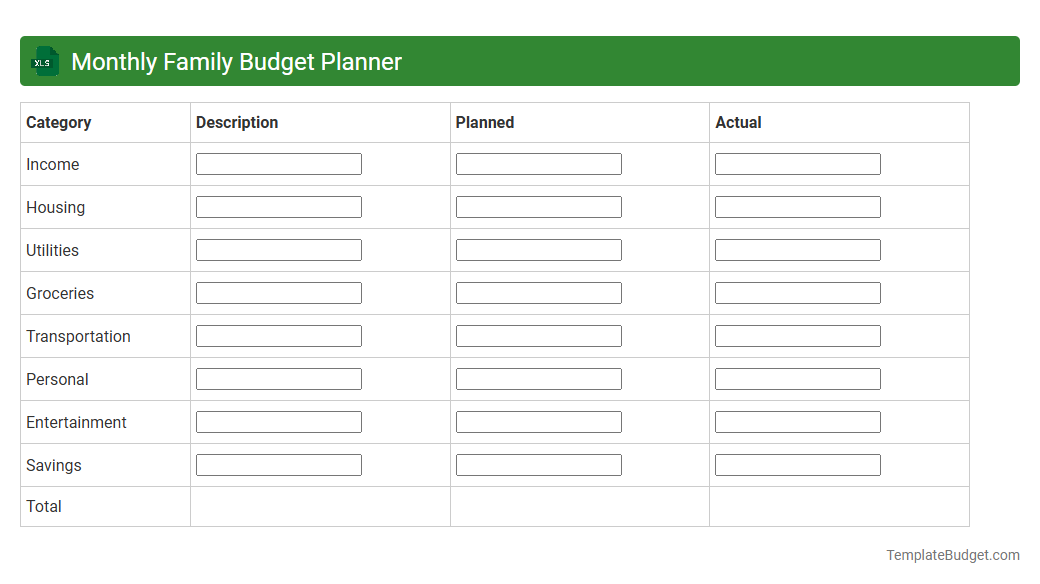The width and height of the screenshot is (1040, 584).
Task: Click the Personal planned amount field
Action: coord(538,378)
